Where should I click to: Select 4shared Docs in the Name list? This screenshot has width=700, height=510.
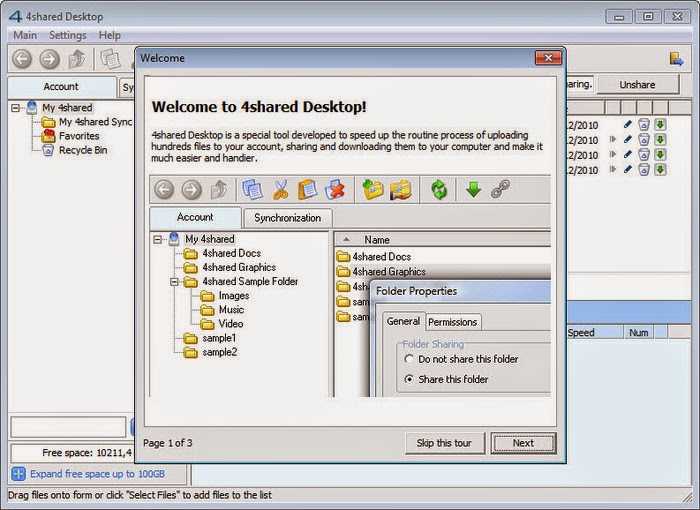coord(382,257)
